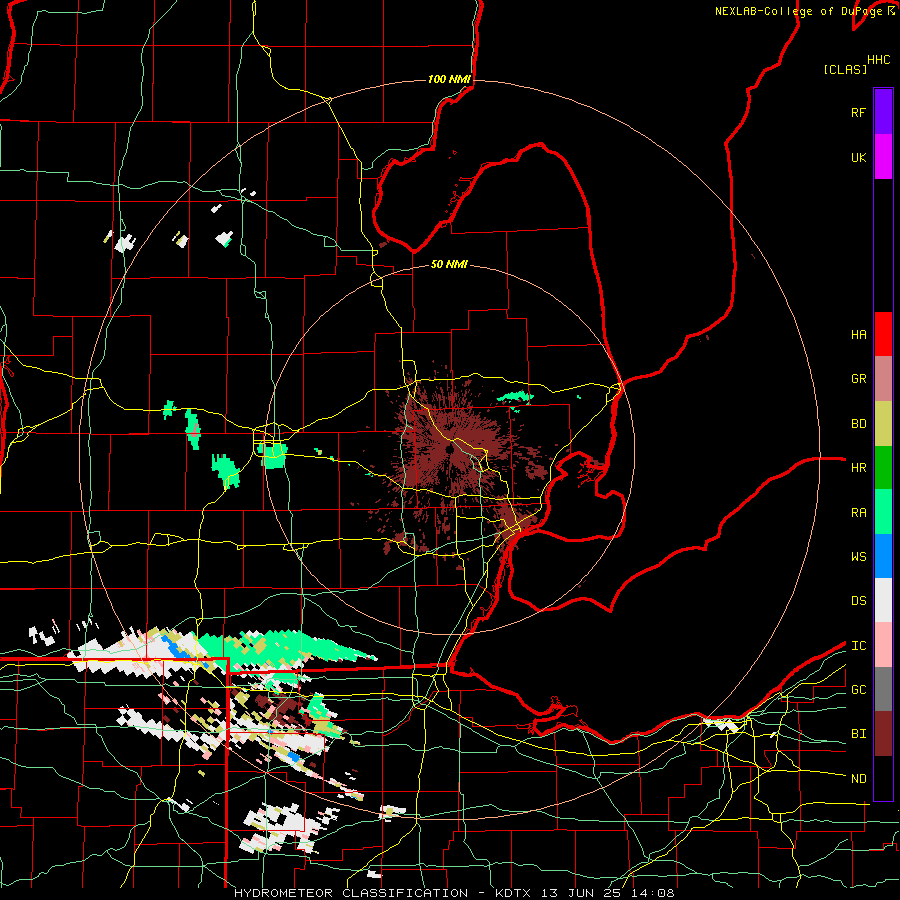Click the 'GR' legend label
Screen dimensions: 900x900
[x=858, y=379]
